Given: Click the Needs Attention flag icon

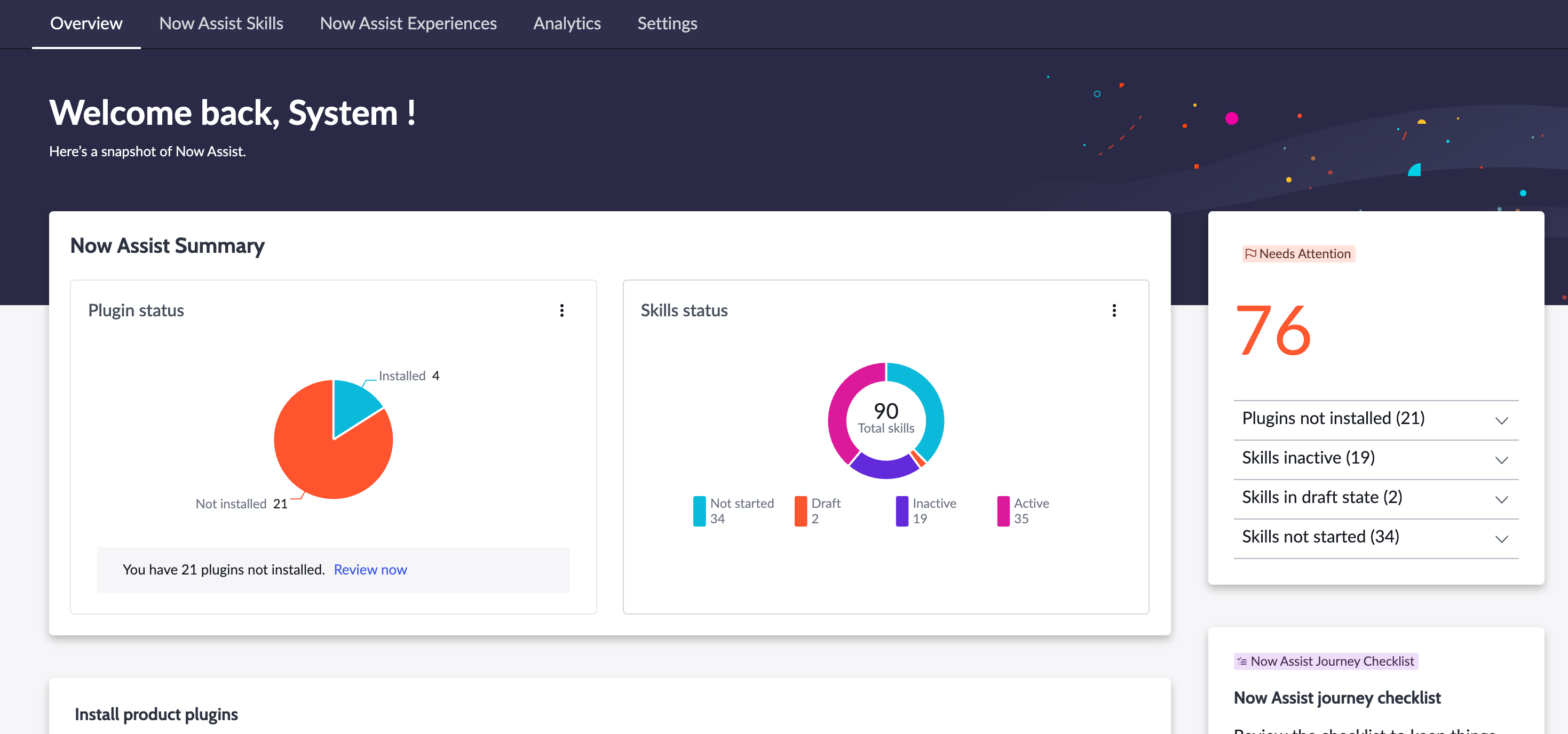Looking at the screenshot, I should coord(1251,253).
